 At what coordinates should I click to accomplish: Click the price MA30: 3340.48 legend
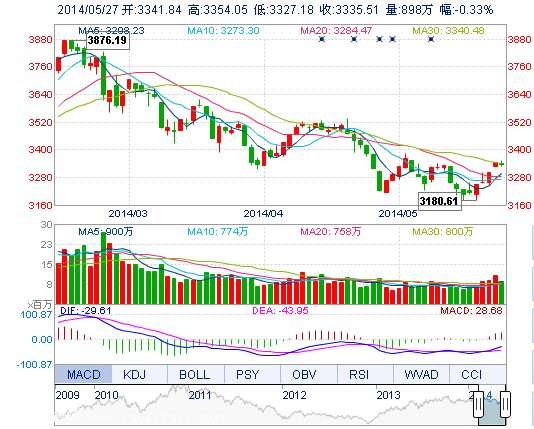click(x=448, y=31)
